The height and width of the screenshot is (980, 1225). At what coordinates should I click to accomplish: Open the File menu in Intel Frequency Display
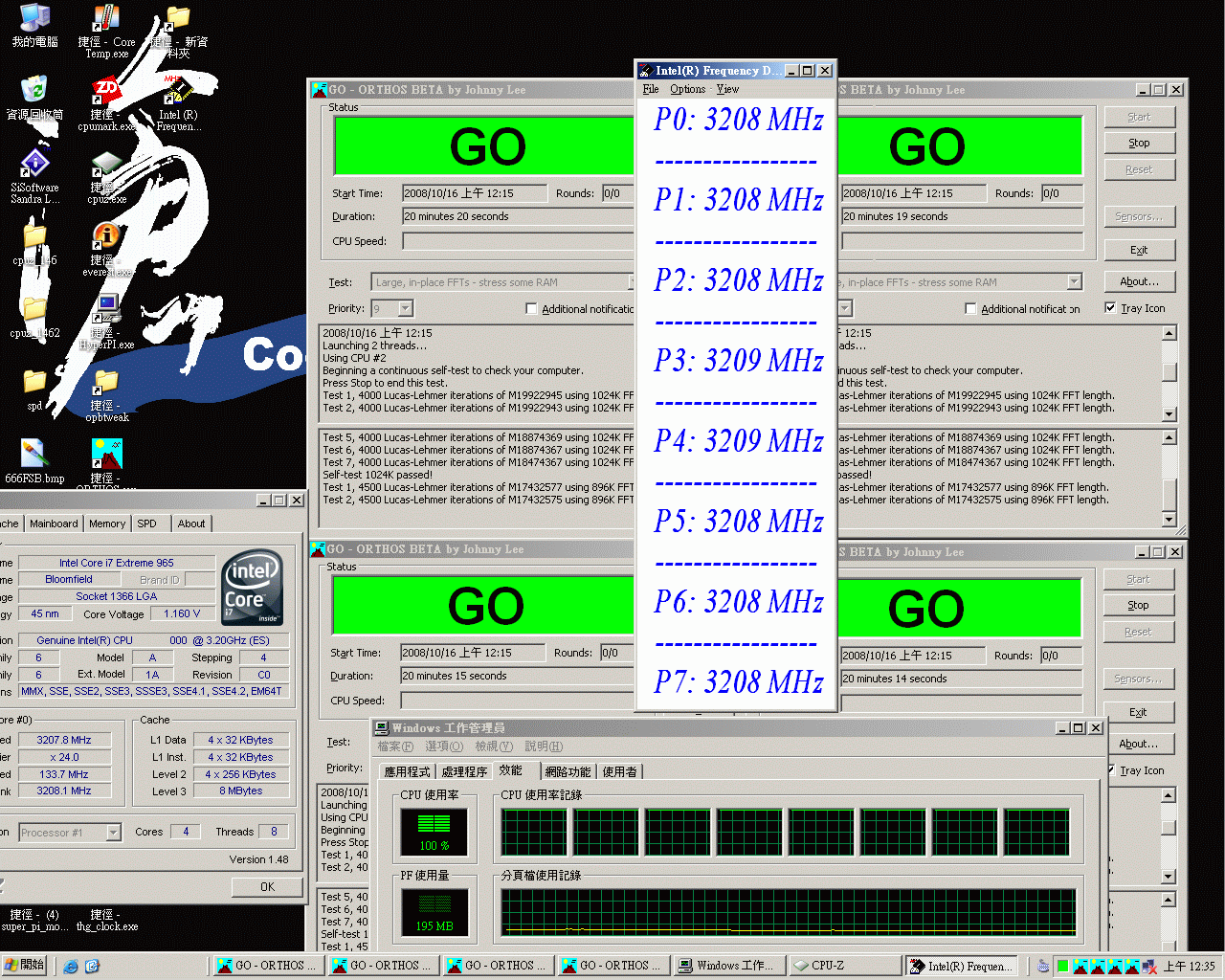coord(651,89)
